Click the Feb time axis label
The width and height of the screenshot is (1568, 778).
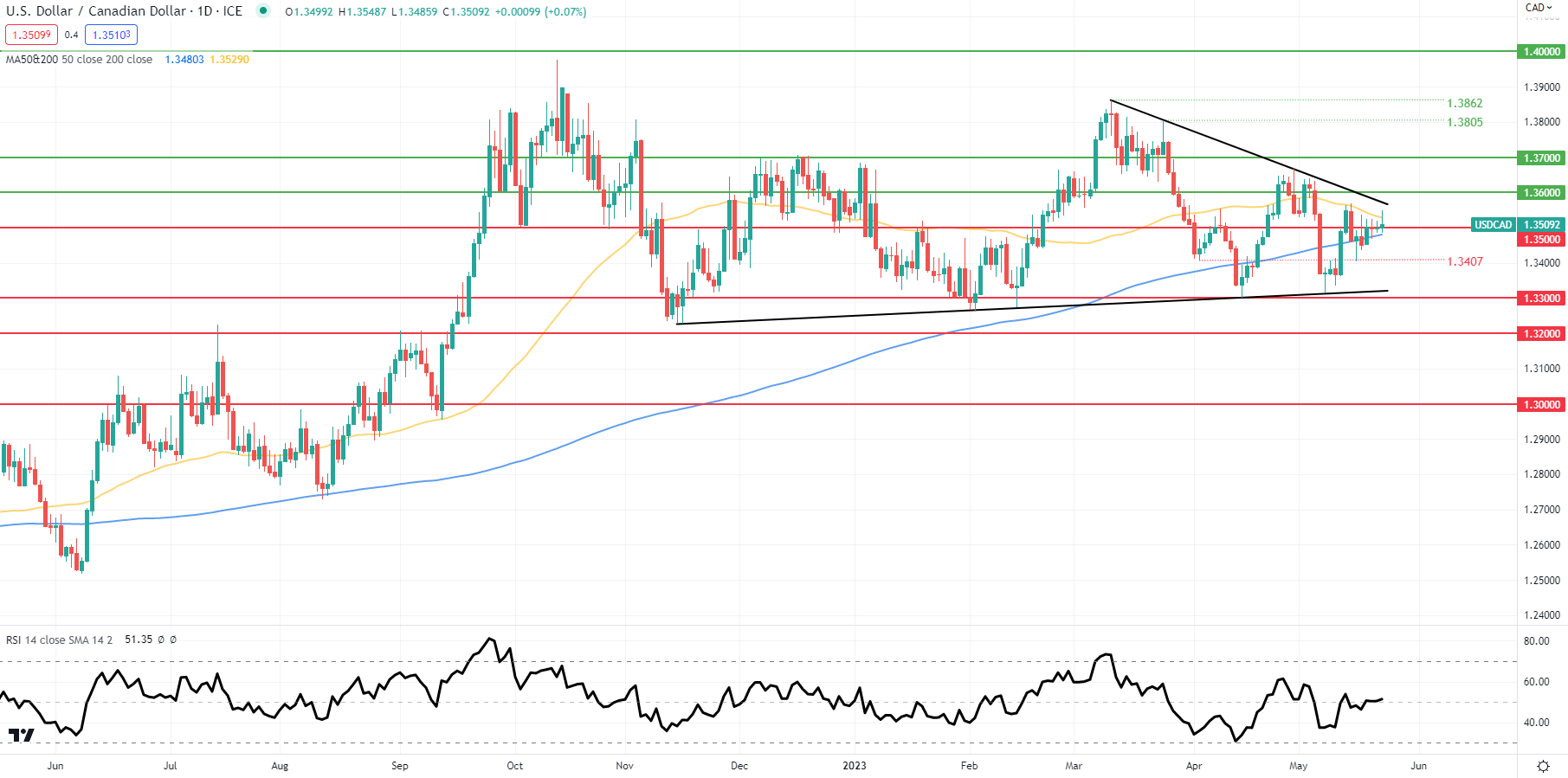[x=970, y=766]
